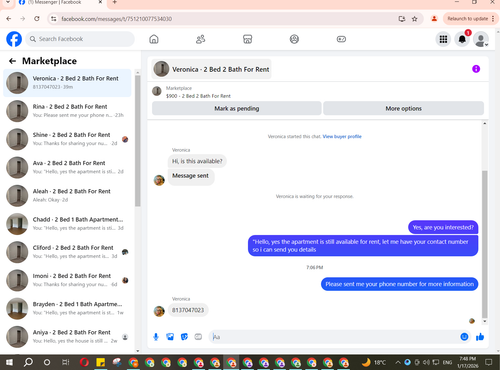Attach a photo with the image icon
This screenshot has height=370, width=500.
point(170,337)
